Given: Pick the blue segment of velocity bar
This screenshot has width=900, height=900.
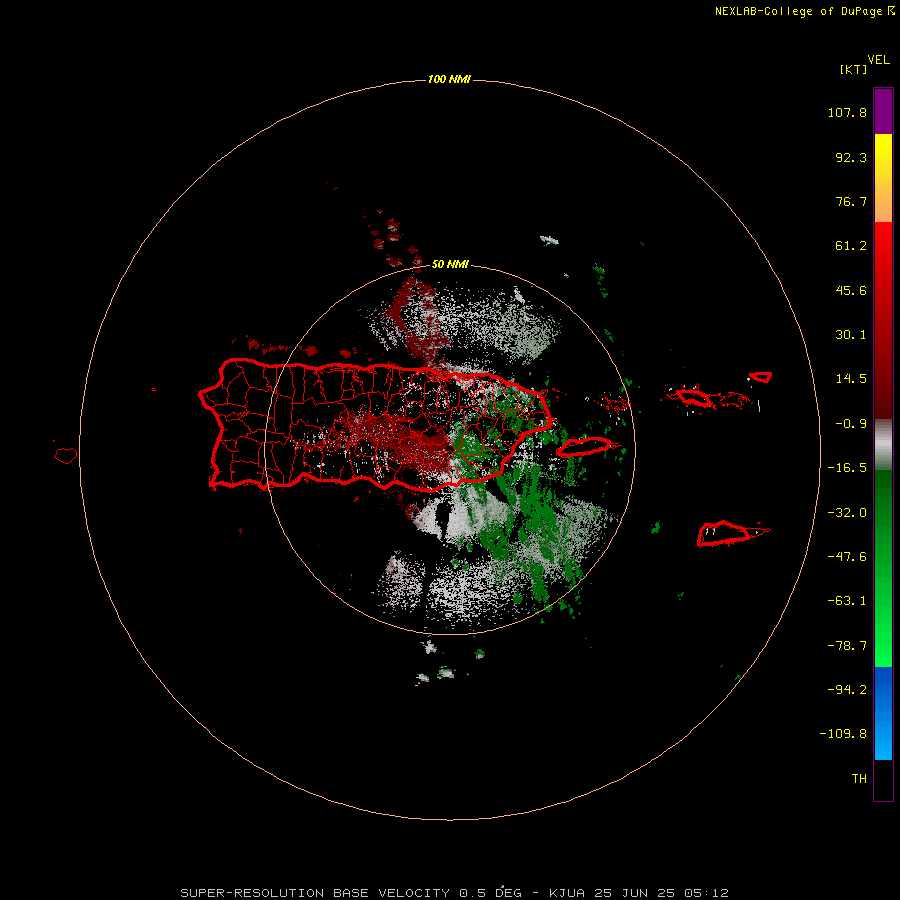Looking at the screenshot, I should click(x=883, y=713).
